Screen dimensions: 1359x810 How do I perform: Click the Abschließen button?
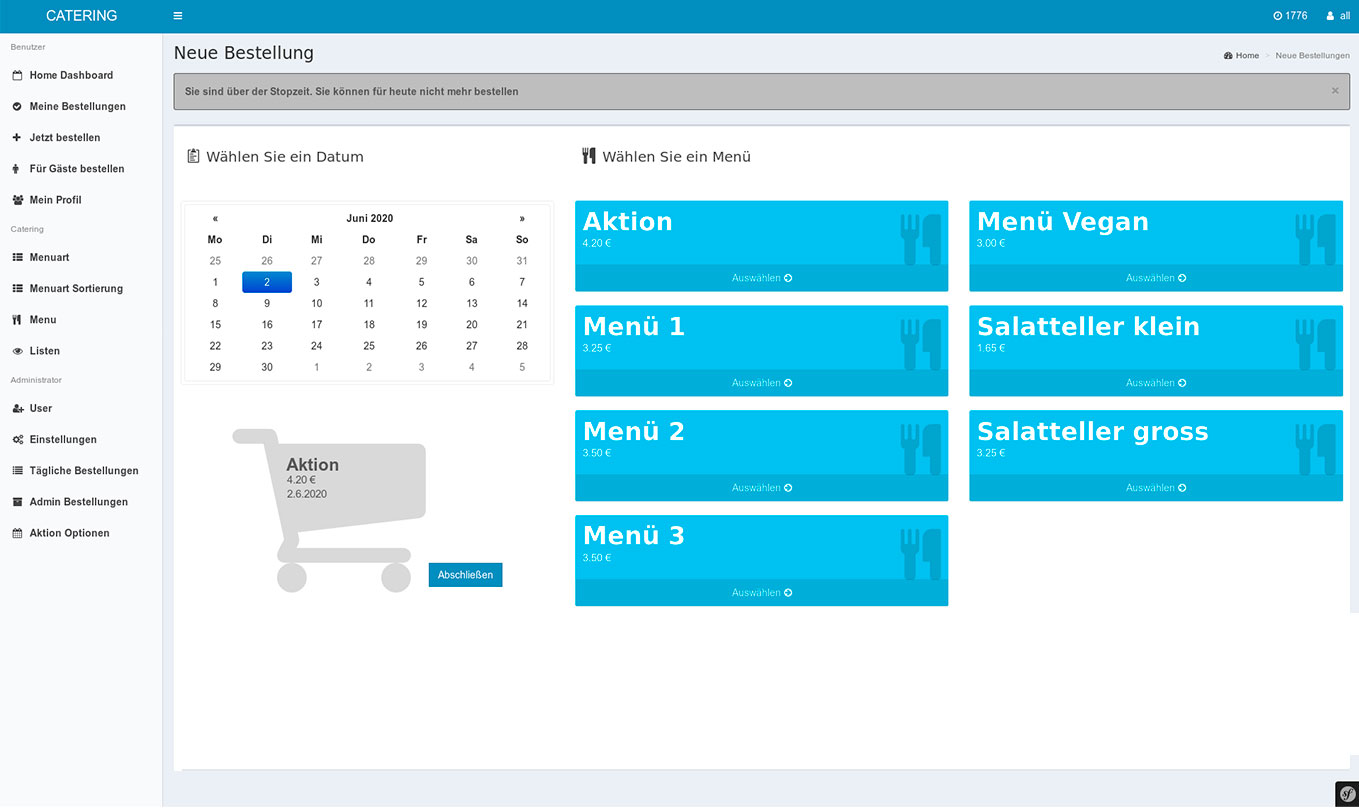tap(465, 575)
